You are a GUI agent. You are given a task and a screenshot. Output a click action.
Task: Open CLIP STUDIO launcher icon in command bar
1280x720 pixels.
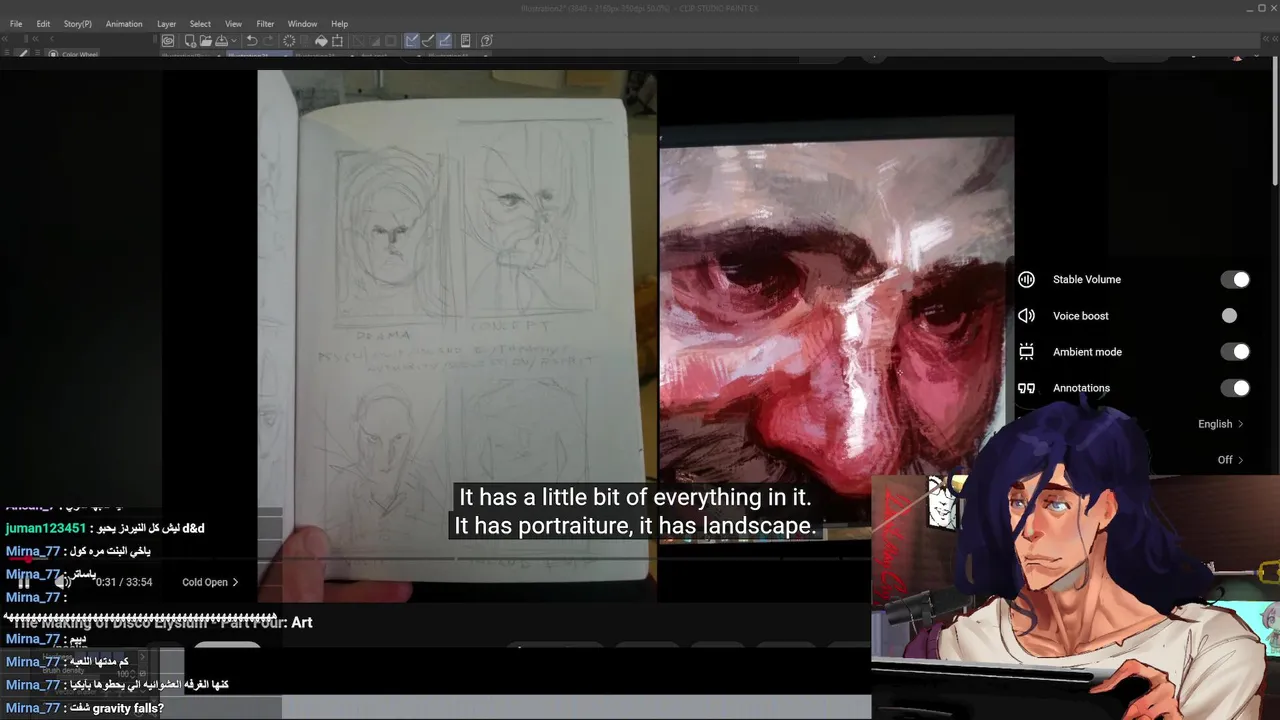[x=168, y=41]
